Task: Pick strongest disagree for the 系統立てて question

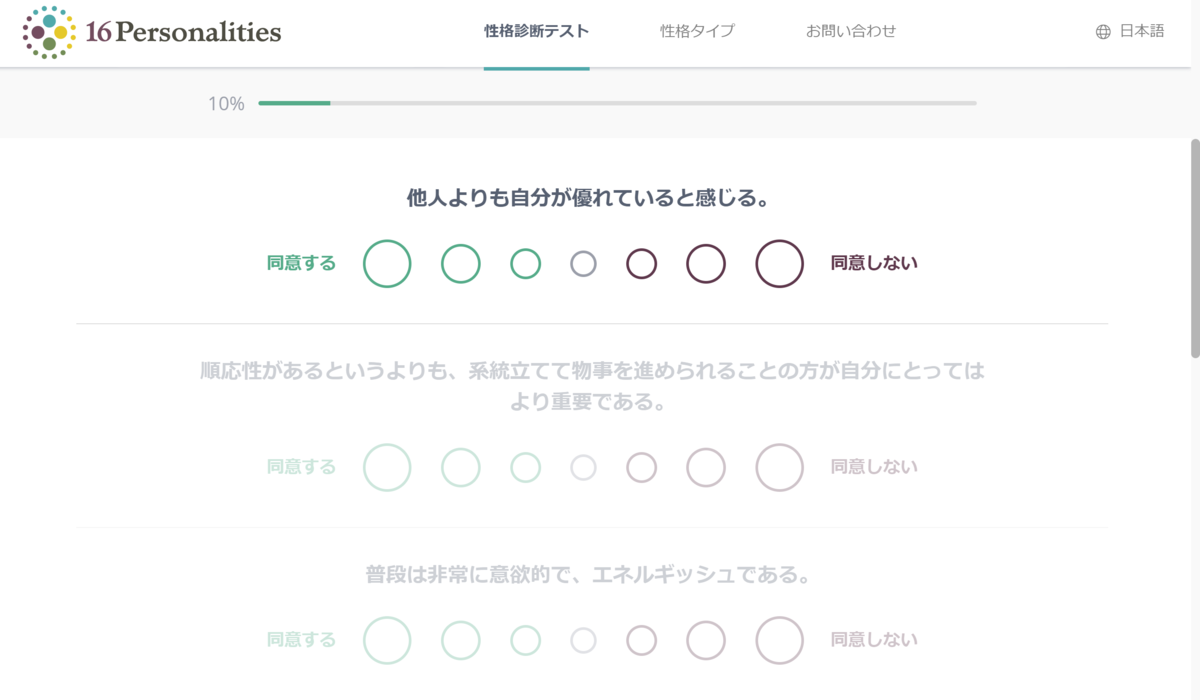Action: (780, 467)
